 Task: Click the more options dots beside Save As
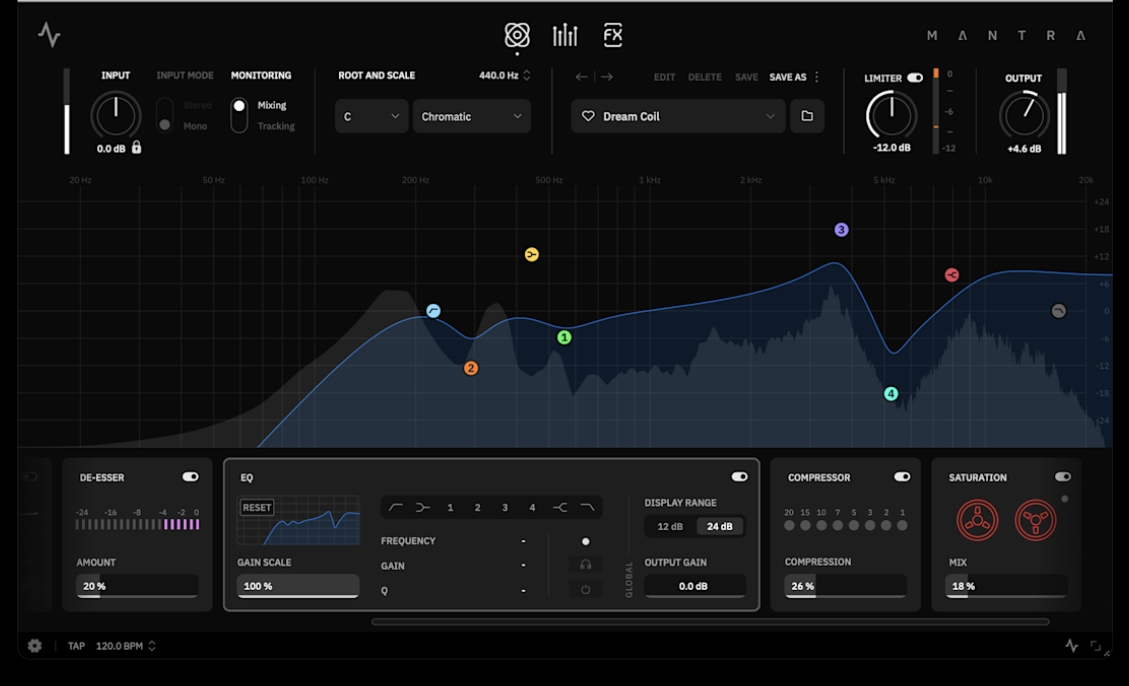click(x=817, y=77)
